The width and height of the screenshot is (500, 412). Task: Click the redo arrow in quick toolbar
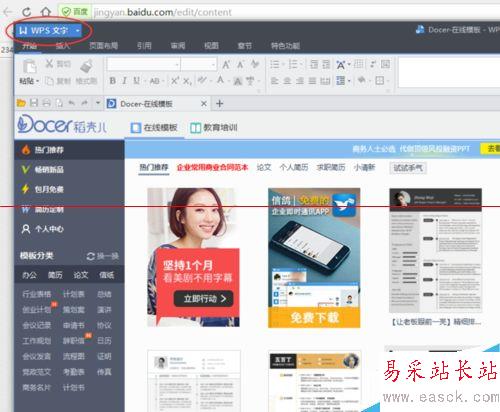point(84,103)
